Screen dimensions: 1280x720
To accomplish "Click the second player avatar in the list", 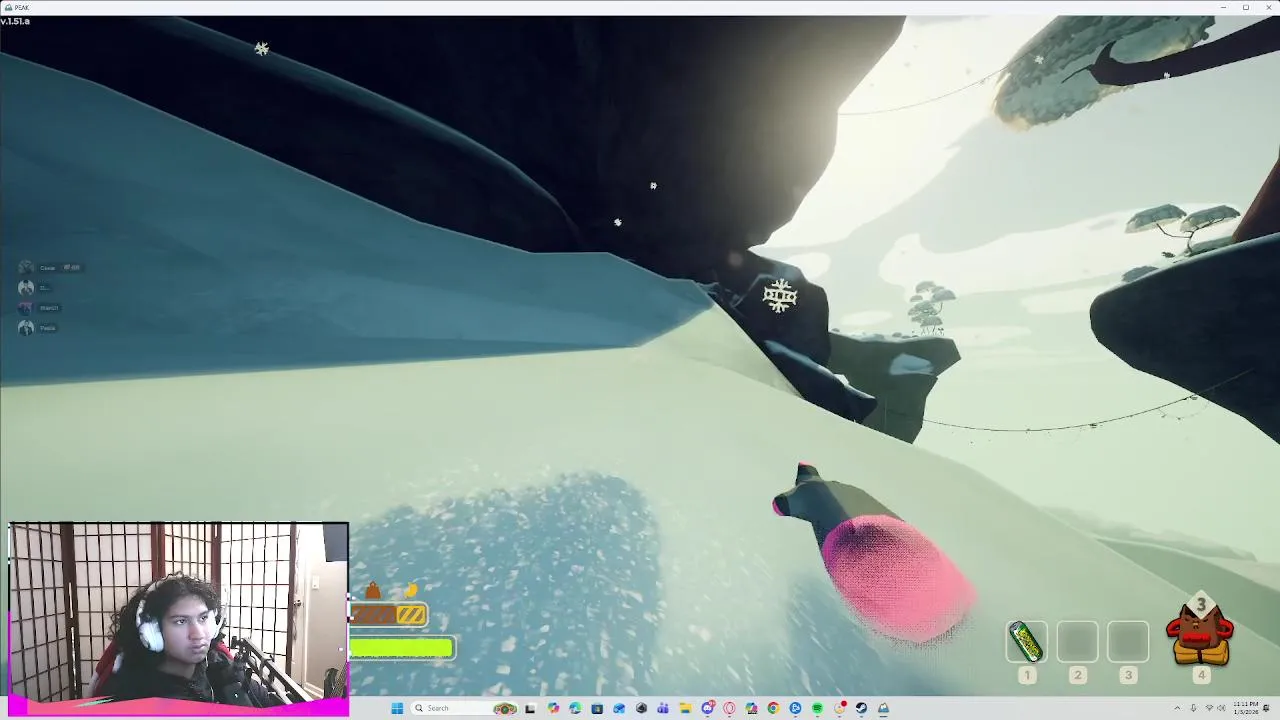I will (x=26, y=288).
